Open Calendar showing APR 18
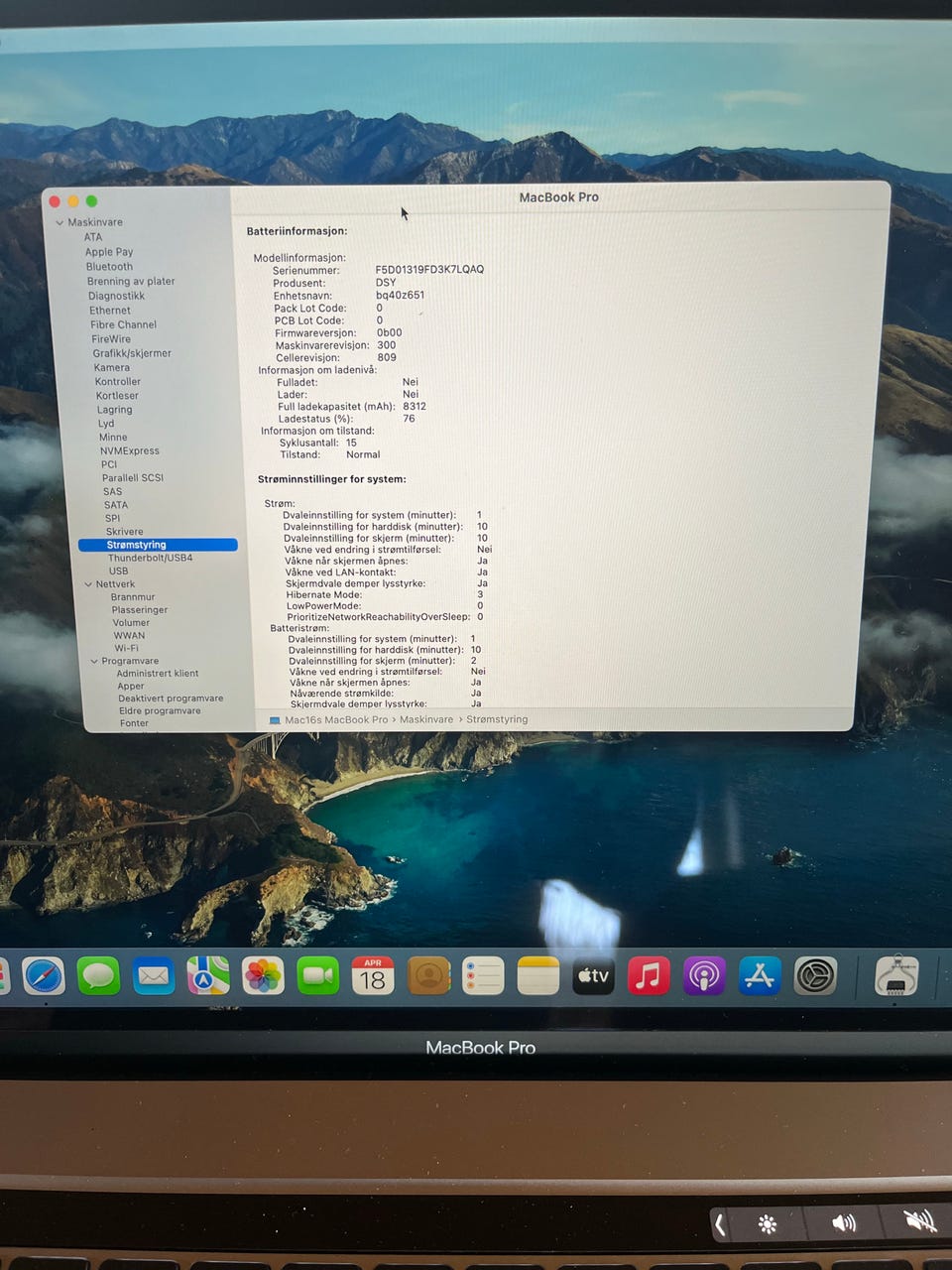 pyautogui.click(x=373, y=976)
